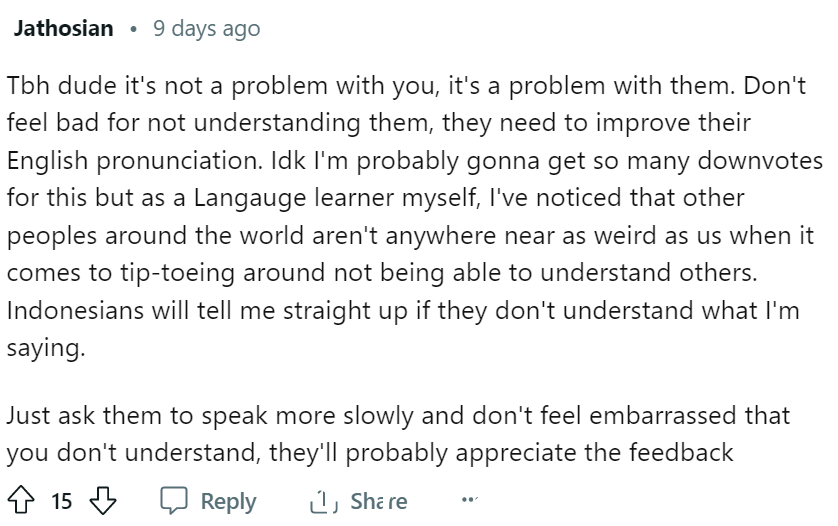The width and height of the screenshot is (838, 526).
Task: Click the word 'Indonesians' in the comment
Action: (75, 310)
